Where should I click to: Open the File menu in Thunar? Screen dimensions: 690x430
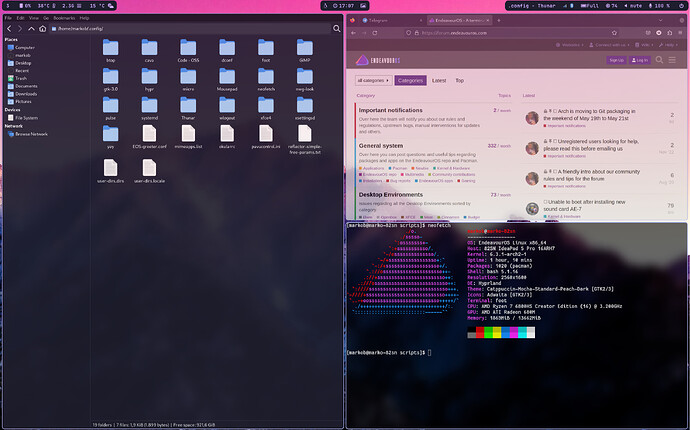(8, 18)
